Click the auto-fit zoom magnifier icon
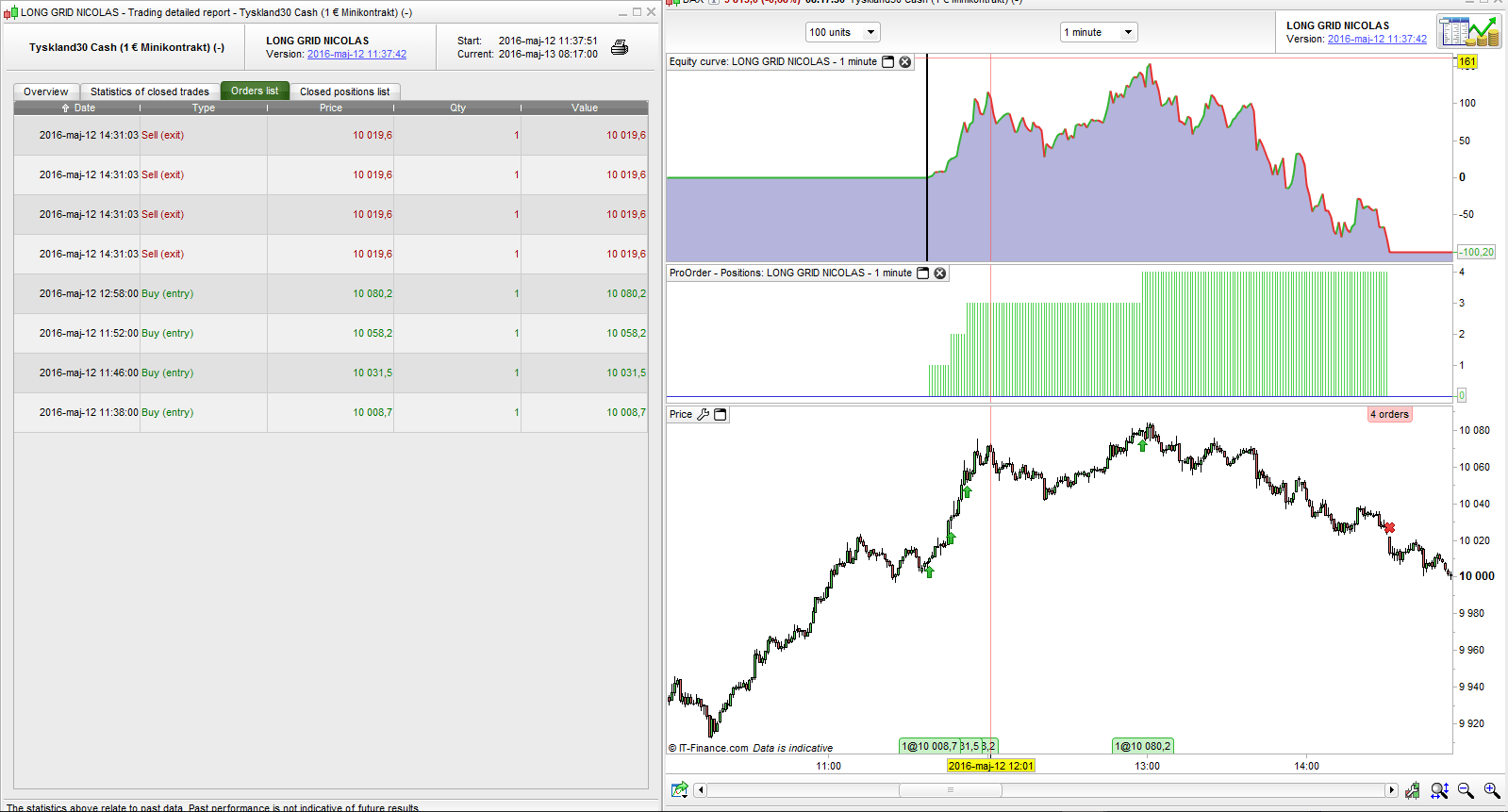This screenshot has width=1508, height=812. point(1439,790)
